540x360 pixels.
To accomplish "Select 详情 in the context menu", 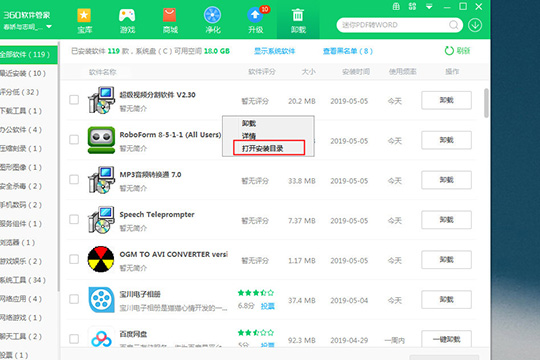I will (x=249, y=136).
